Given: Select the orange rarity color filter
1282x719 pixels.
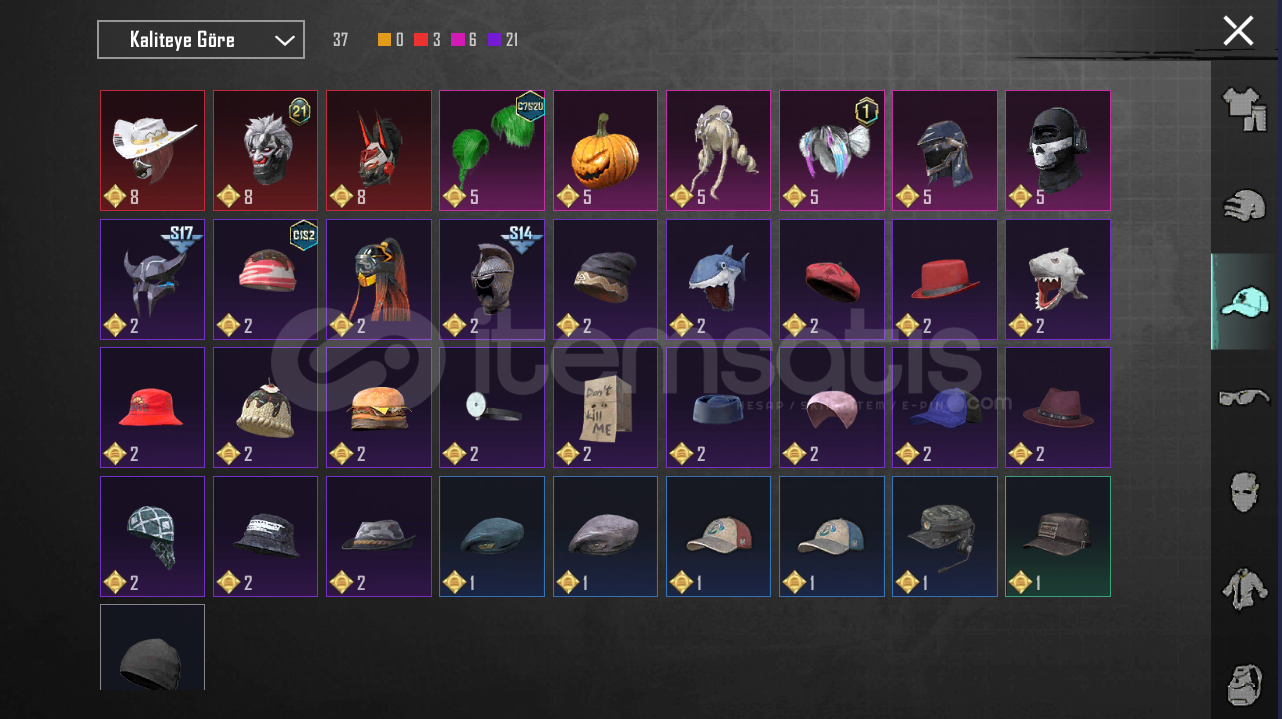Looking at the screenshot, I should coord(384,40).
